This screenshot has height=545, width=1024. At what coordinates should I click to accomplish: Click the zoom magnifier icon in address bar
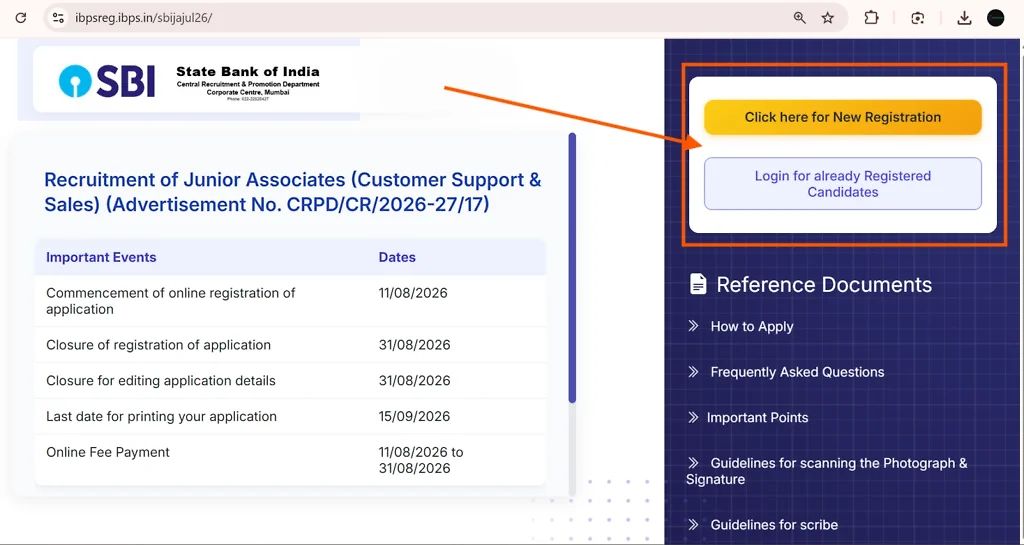pos(799,18)
